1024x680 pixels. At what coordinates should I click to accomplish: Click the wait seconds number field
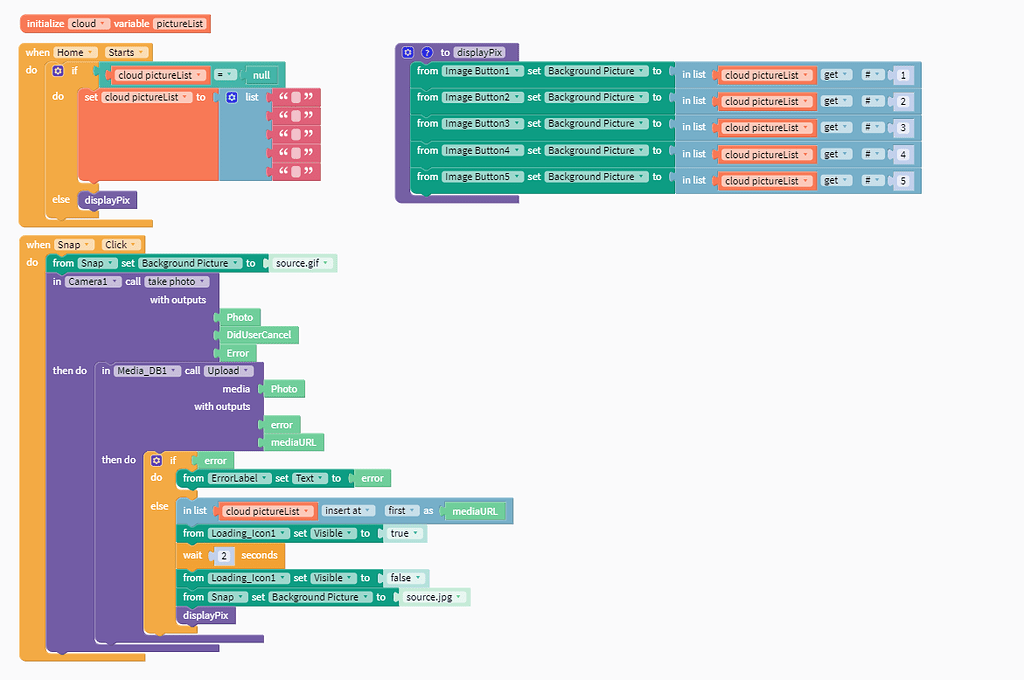[x=223, y=556]
